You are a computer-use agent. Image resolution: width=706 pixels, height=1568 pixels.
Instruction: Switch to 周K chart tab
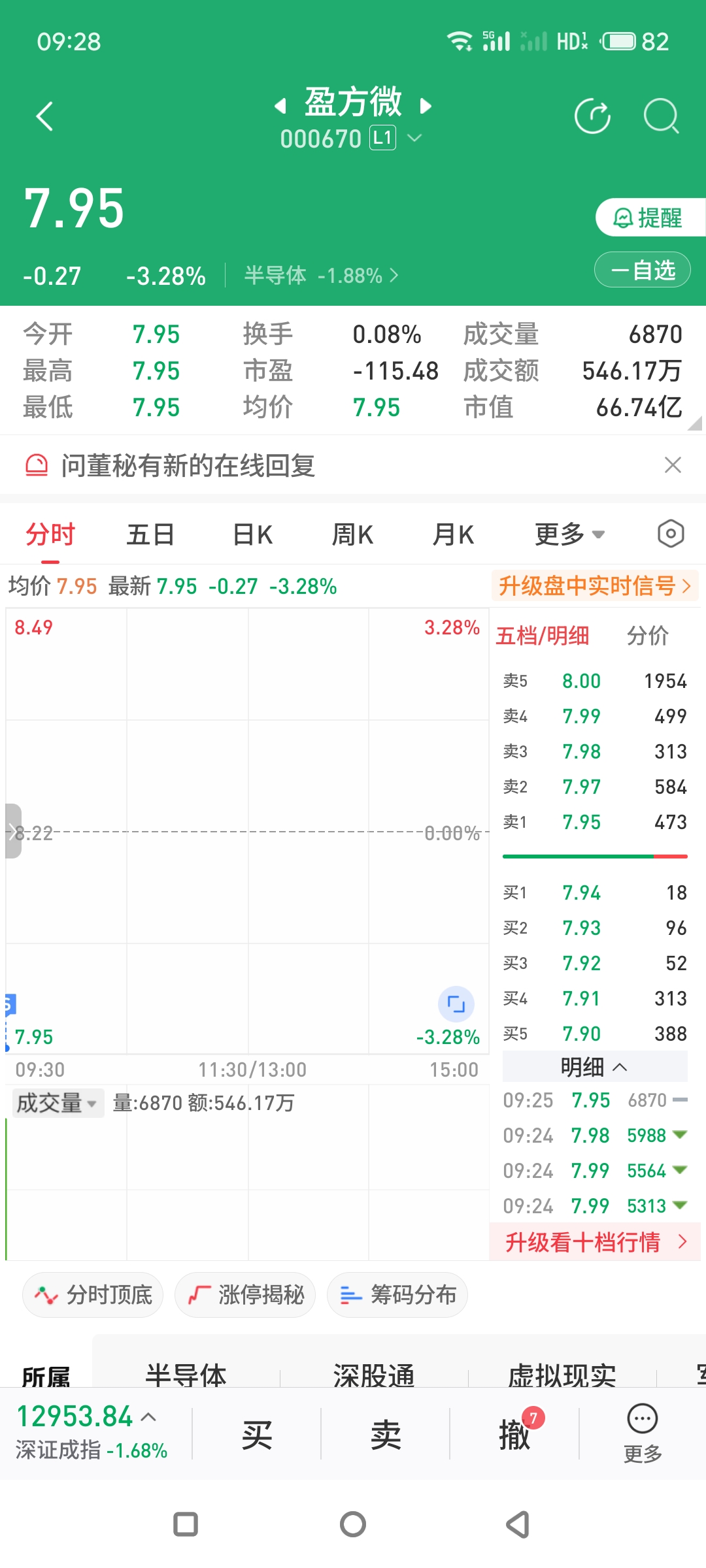pos(353,534)
